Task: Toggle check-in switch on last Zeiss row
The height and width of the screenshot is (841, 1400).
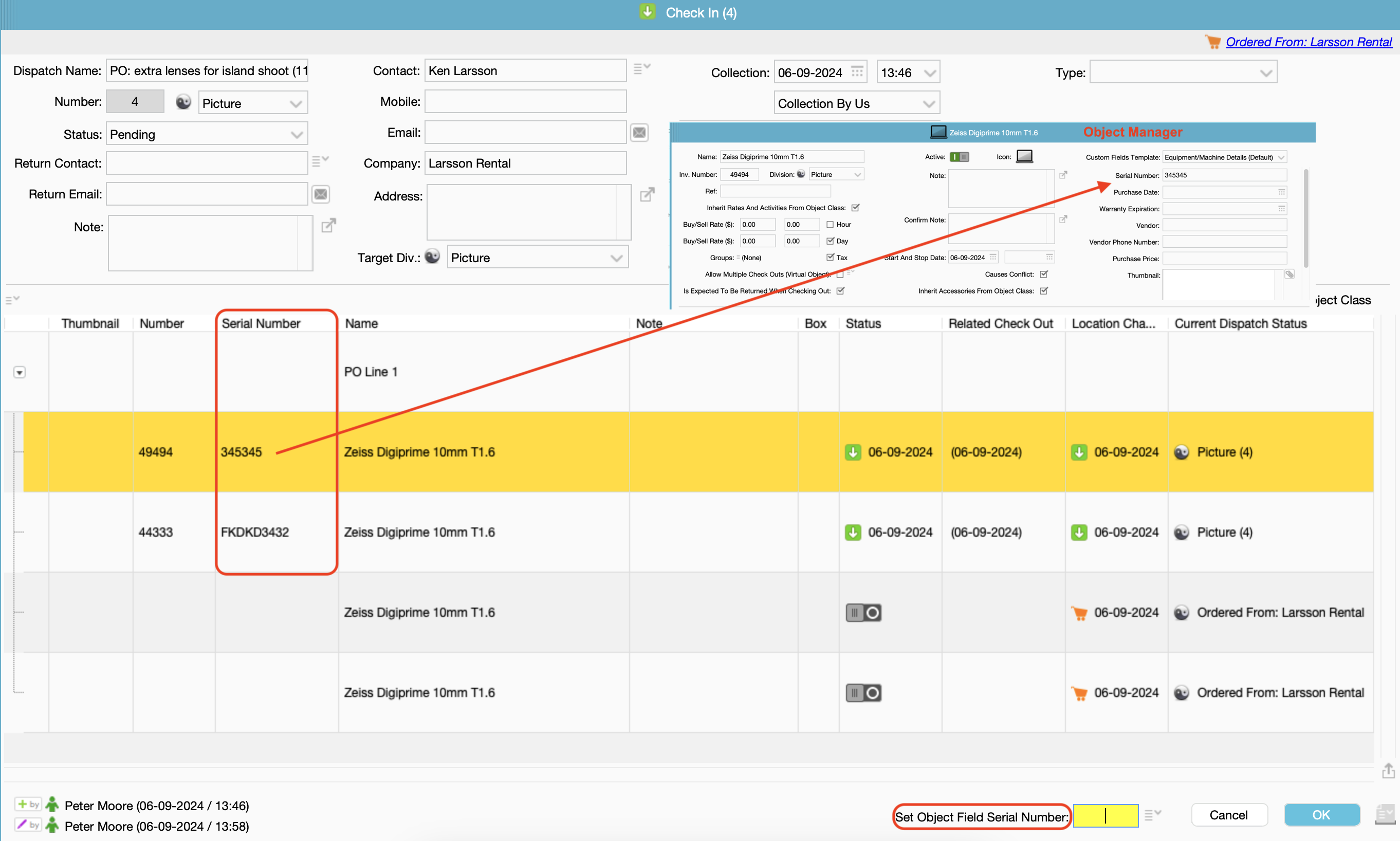Action: (x=863, y=692)
